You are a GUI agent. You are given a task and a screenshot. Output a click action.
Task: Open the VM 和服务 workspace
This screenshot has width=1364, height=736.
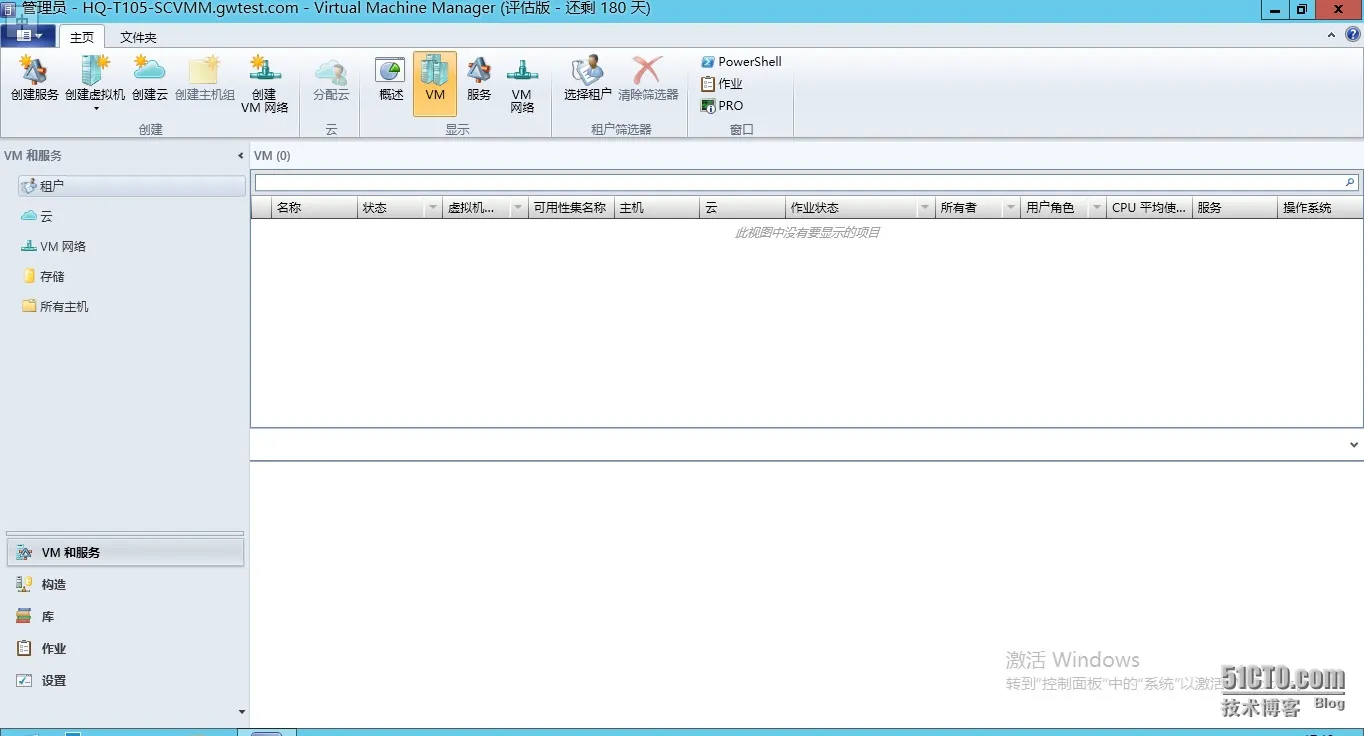pyautogui.click(x=125, y=552)
